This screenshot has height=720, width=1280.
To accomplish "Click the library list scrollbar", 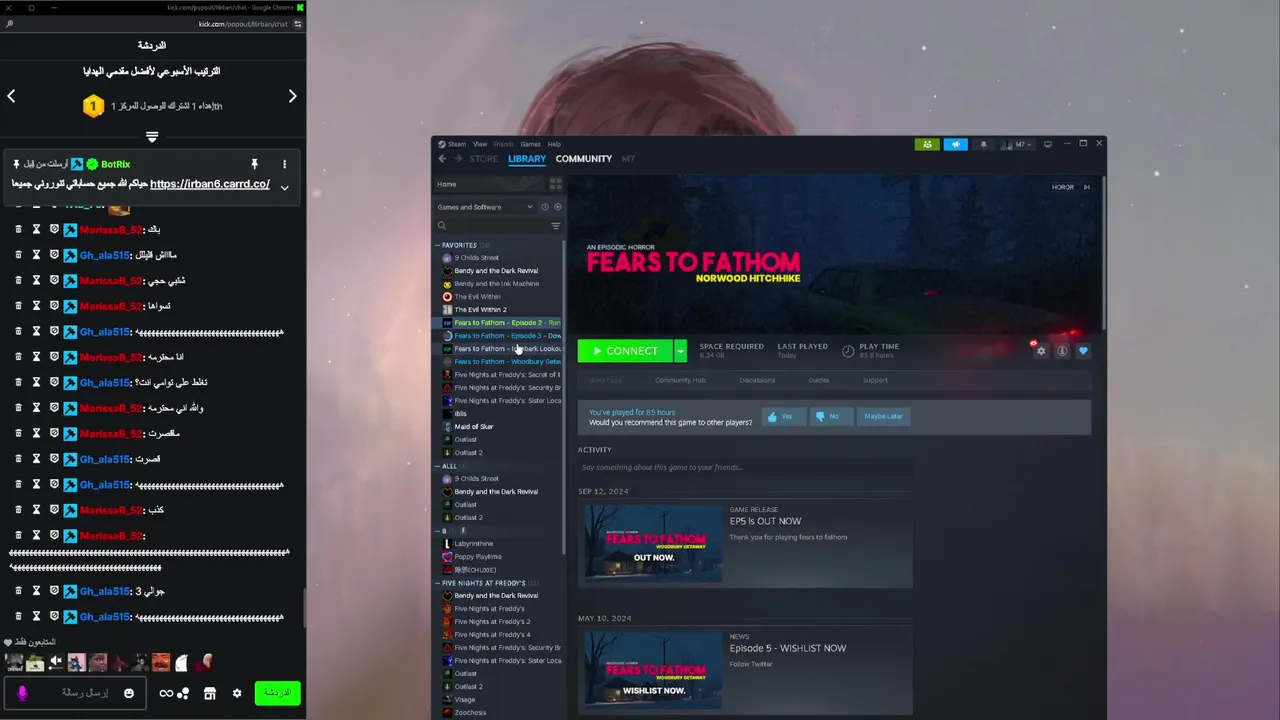I will coord(564,395).
